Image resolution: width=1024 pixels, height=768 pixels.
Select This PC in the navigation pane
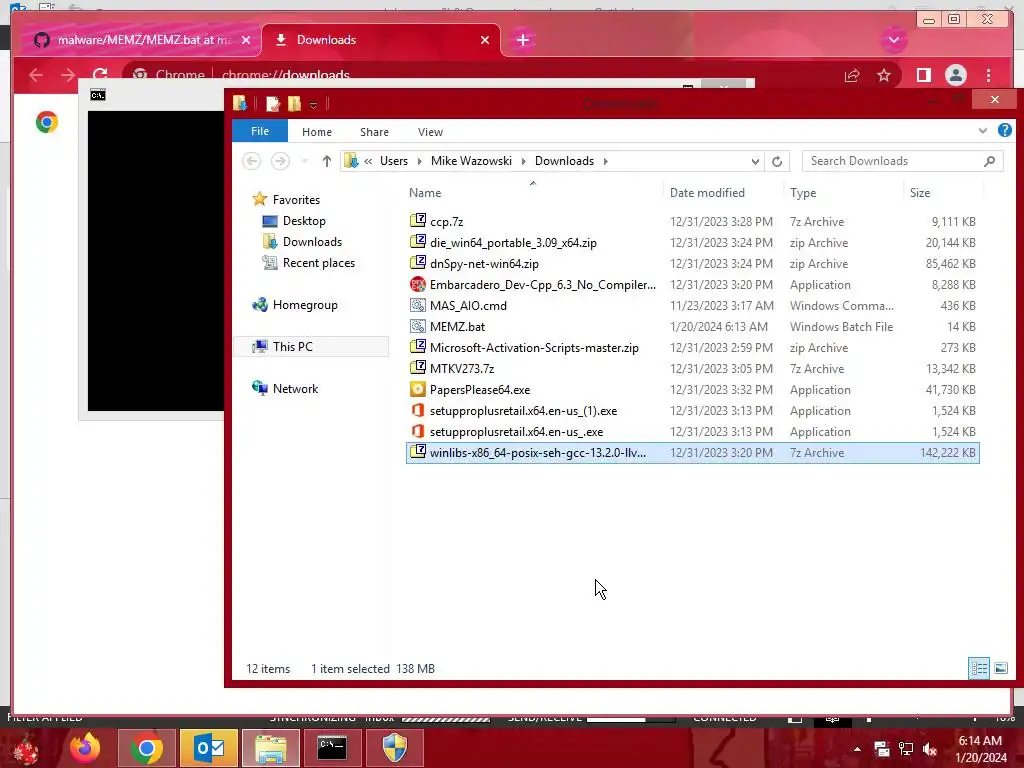pyautogui.click(x=293, y=347)
